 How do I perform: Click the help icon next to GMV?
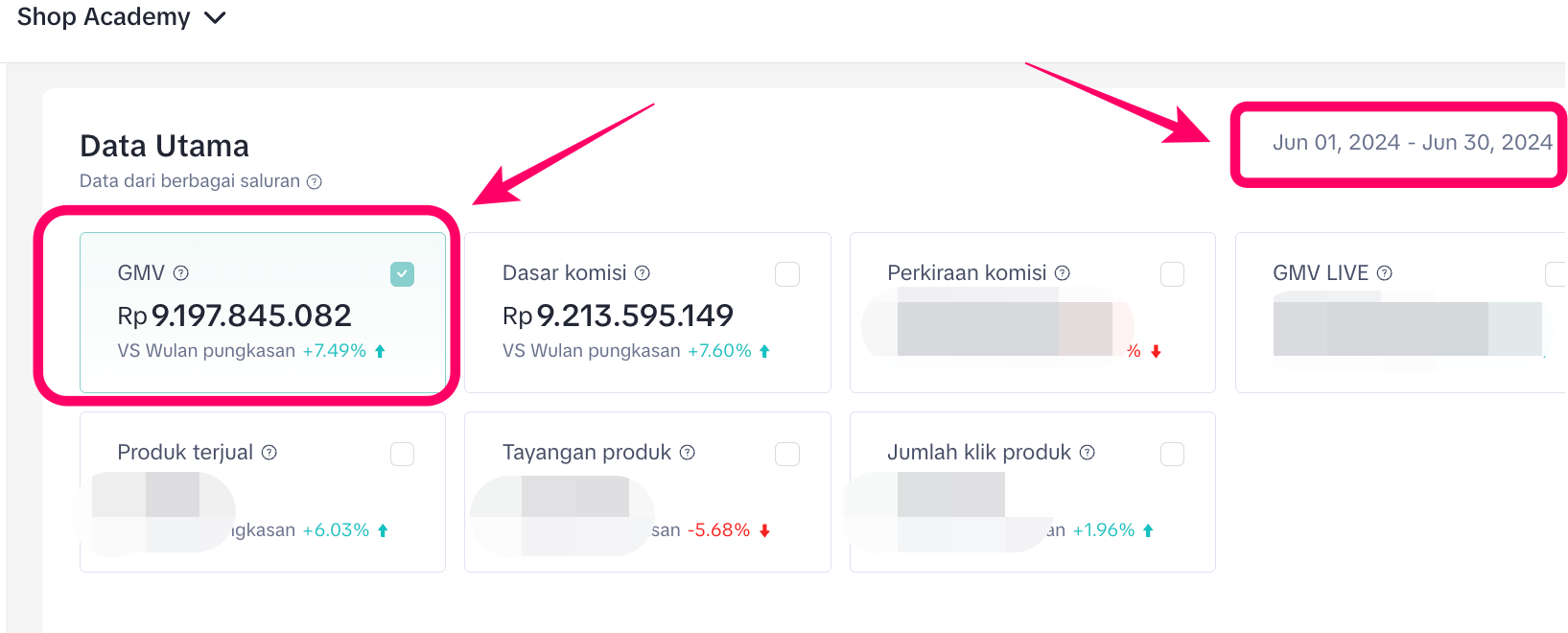tap(181, 273)
